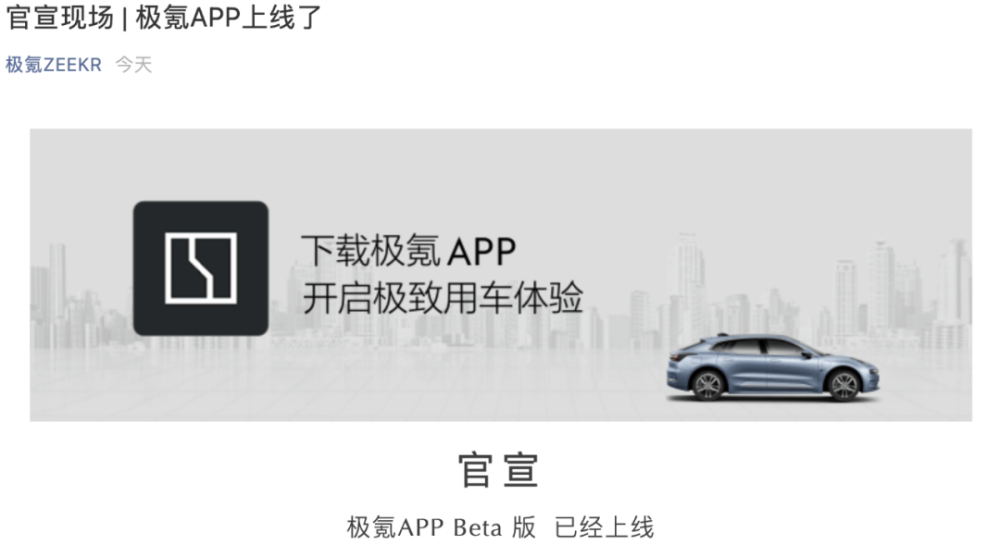Open the 极氪ZEEKR account link

tap(54, 64)
